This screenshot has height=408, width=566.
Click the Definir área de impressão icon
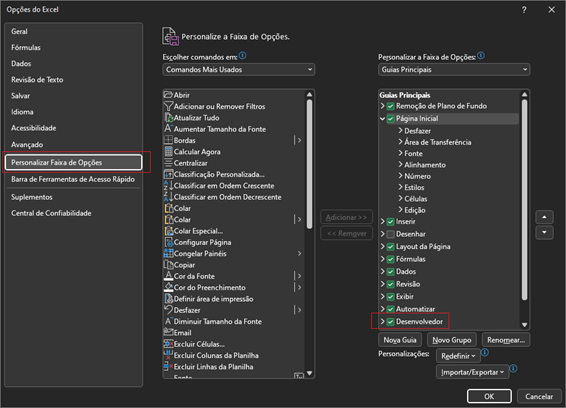169,299
